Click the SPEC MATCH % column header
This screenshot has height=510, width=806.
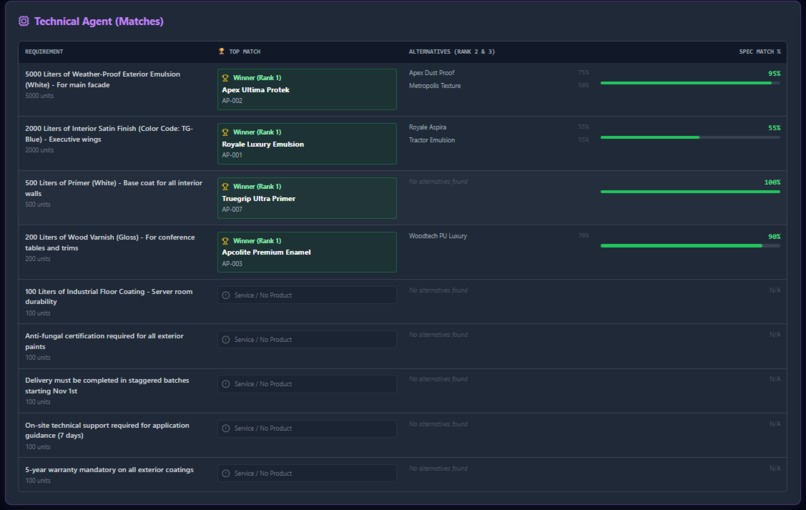tap(760, 51)
